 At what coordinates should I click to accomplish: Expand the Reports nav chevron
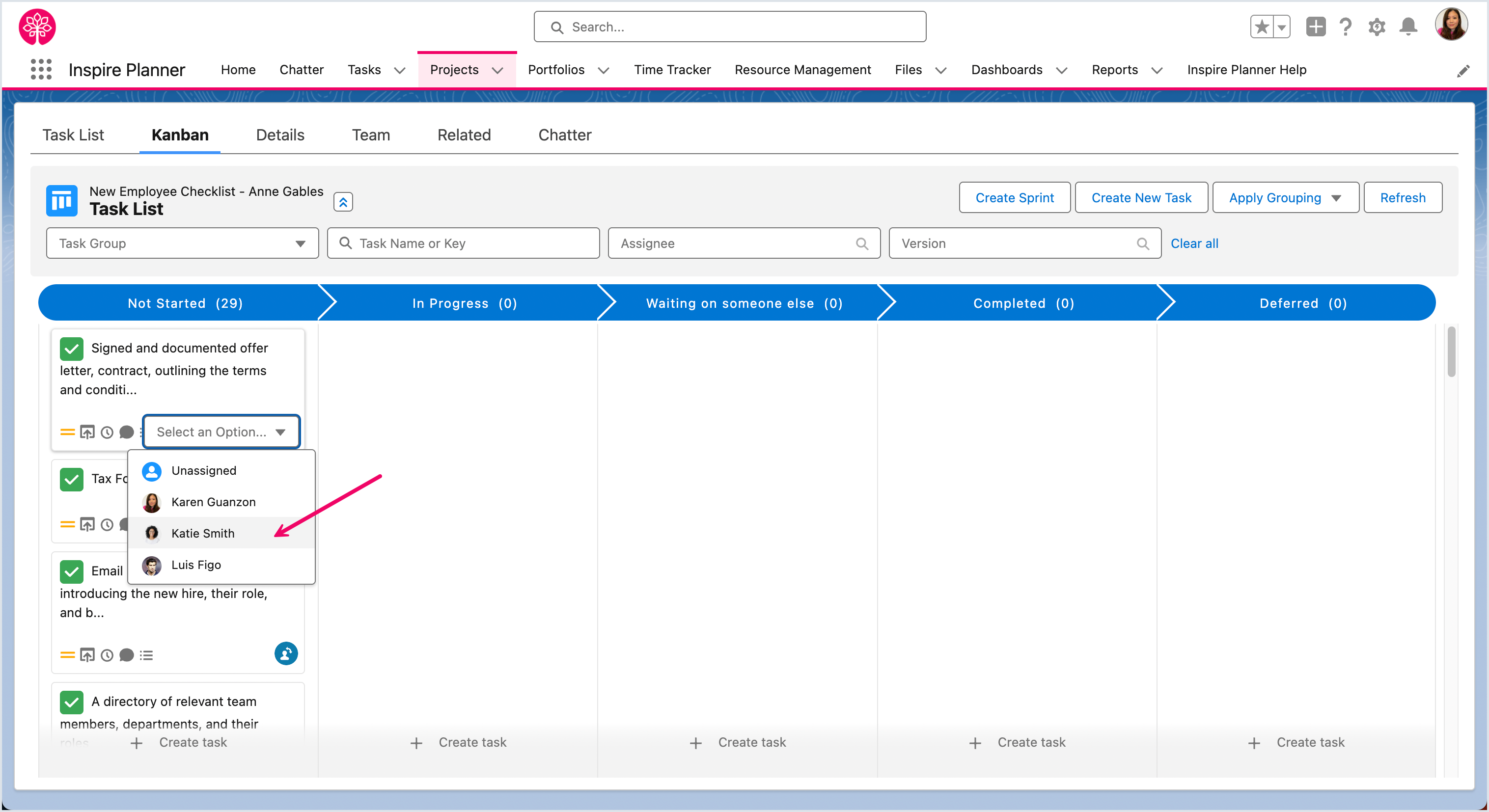1157,71
